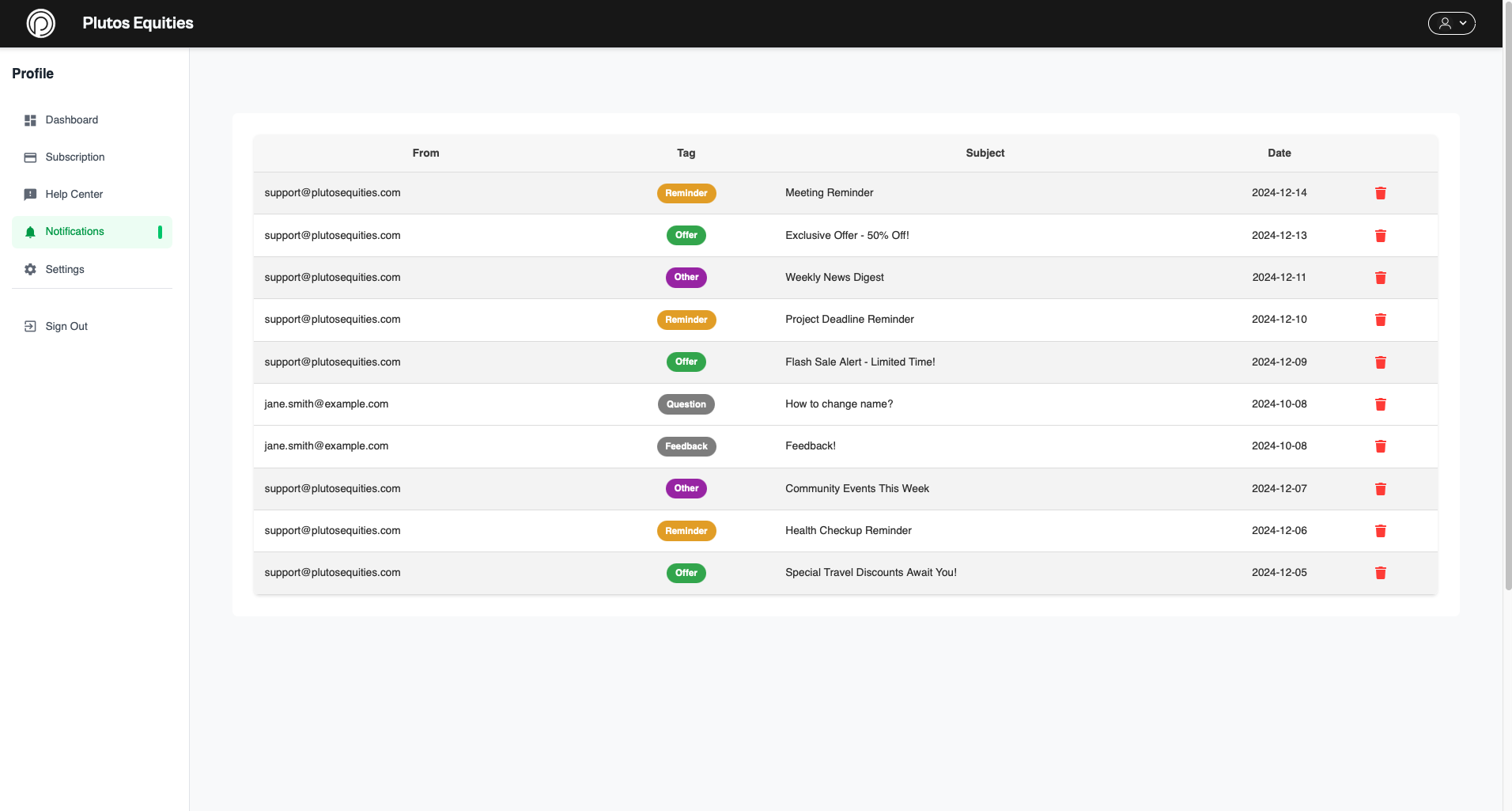1512x811 pixels.
Task: Delete the Meeting Reminder notification
Action: tap(1381, 192)
